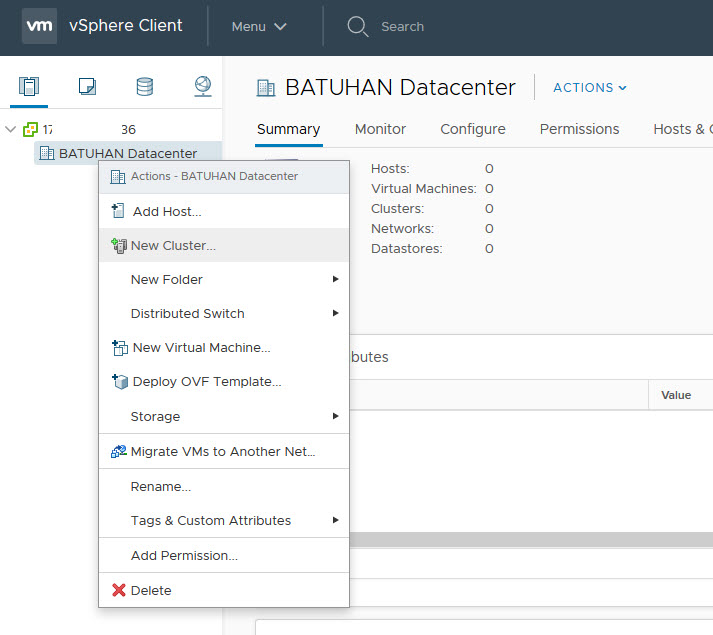Viewport: 713px width, 635px height.
Task: Click the search magnifier icon
Action: [357, 26]
